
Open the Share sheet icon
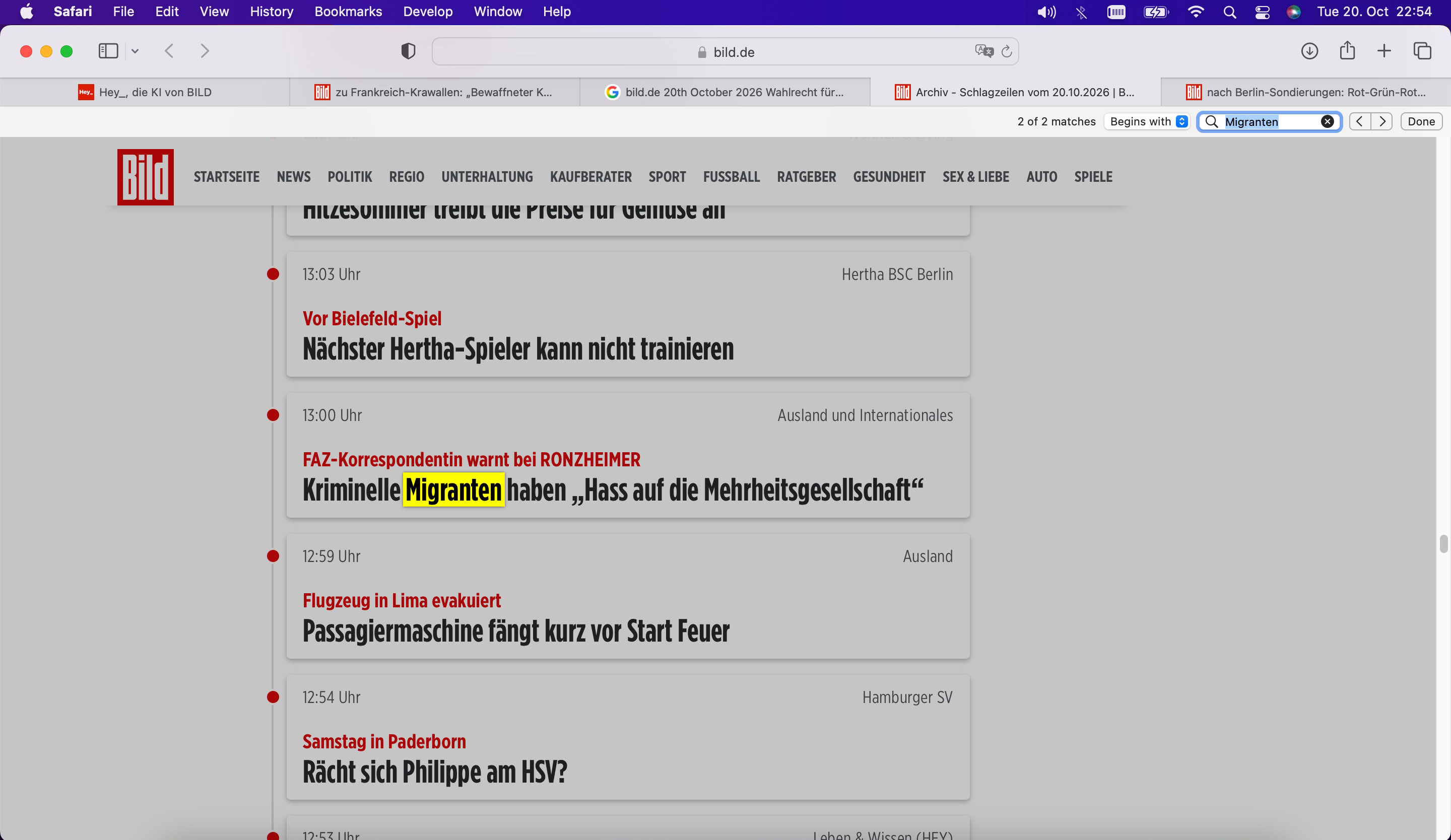click(x=1347, y=51)
